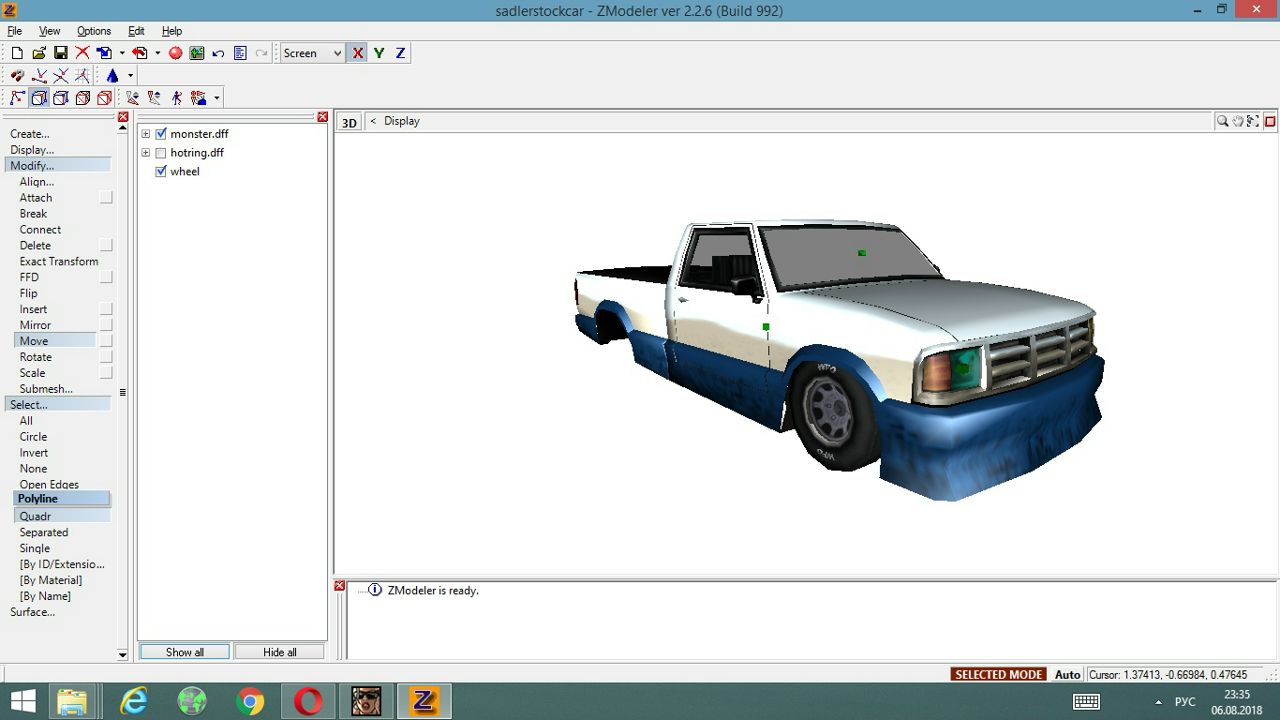Click the Undo arrow icon
This screenshot has height=720, width=1280.
[x=218, y=53]
